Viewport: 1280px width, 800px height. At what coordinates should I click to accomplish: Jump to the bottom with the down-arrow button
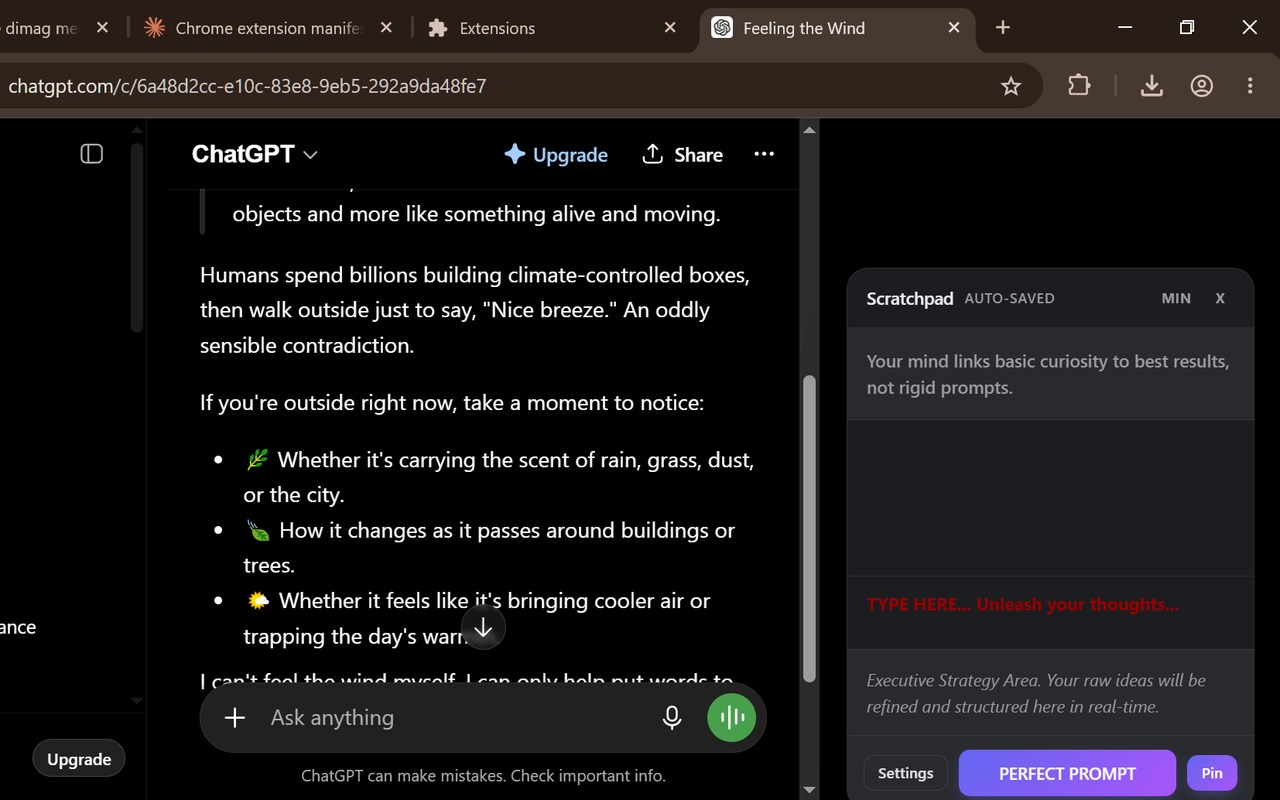click(x=484, y=628)
